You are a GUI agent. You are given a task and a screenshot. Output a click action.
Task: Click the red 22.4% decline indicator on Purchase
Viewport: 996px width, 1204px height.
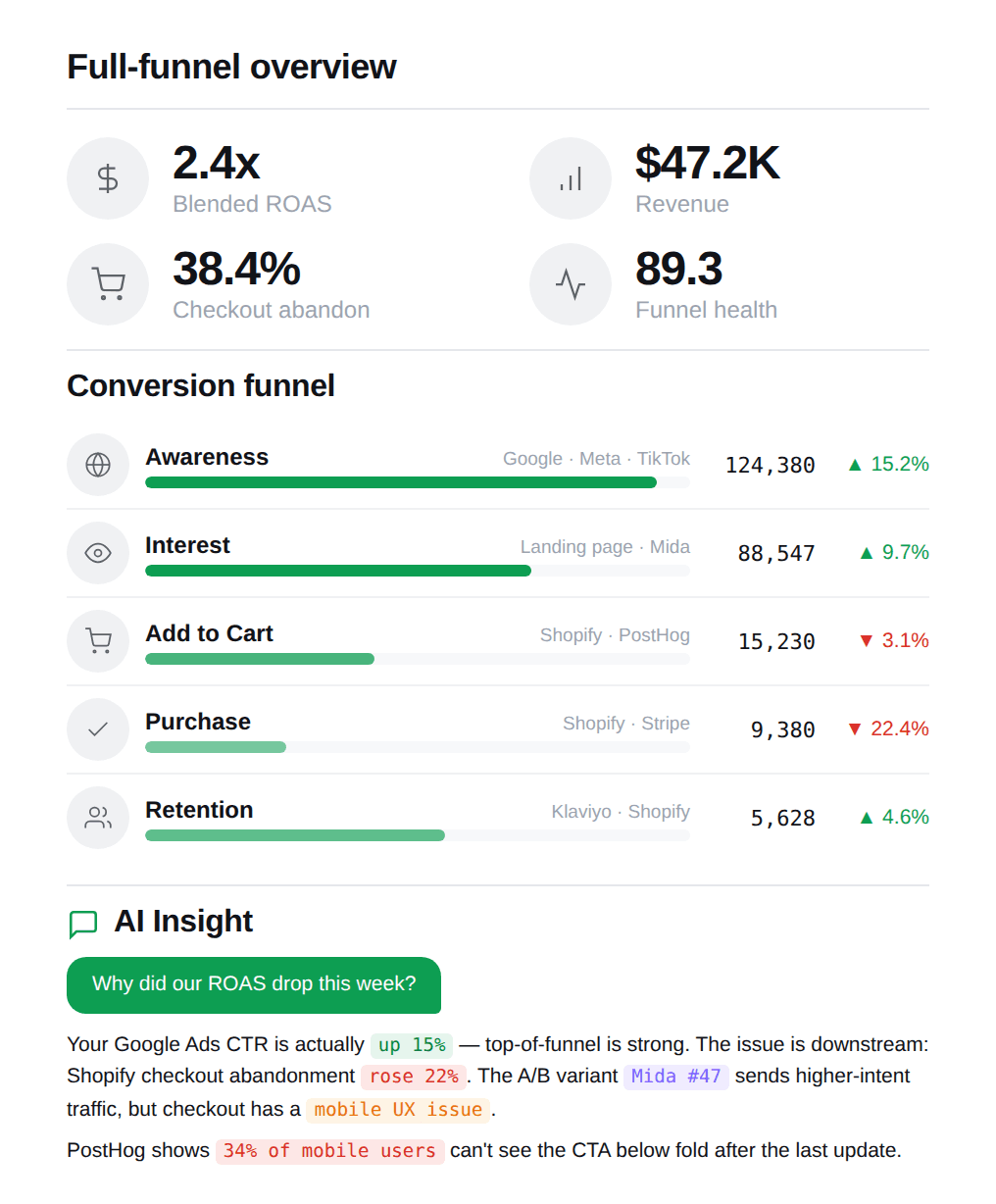click(x=886, y=728)
